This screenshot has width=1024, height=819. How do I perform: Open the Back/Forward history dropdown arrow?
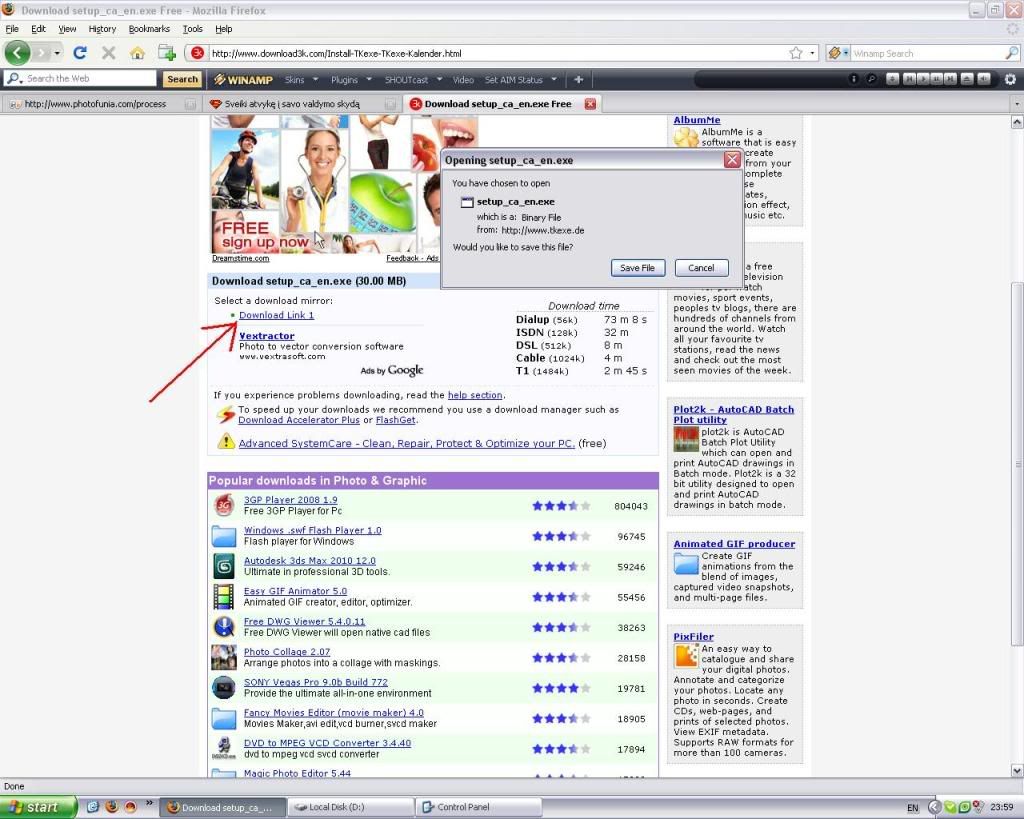57,53
